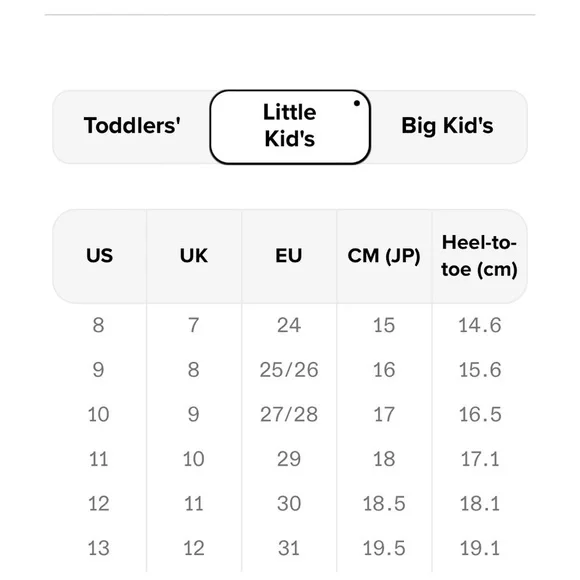Click the 19.1 heel-to-toe value
Viewport: 580px width, 580px height.
pyautogui.click(x=480, y=548)
